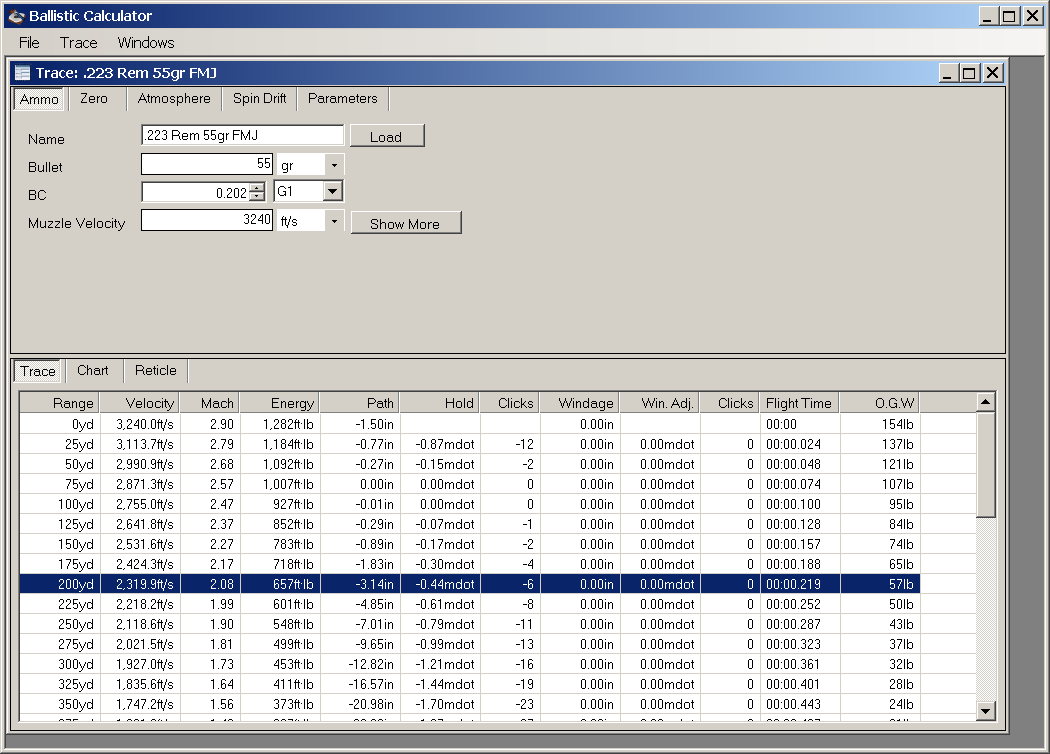Switch to the Chart tab
This screenshot has width=1050, height=754.
[x=92, y=370]
